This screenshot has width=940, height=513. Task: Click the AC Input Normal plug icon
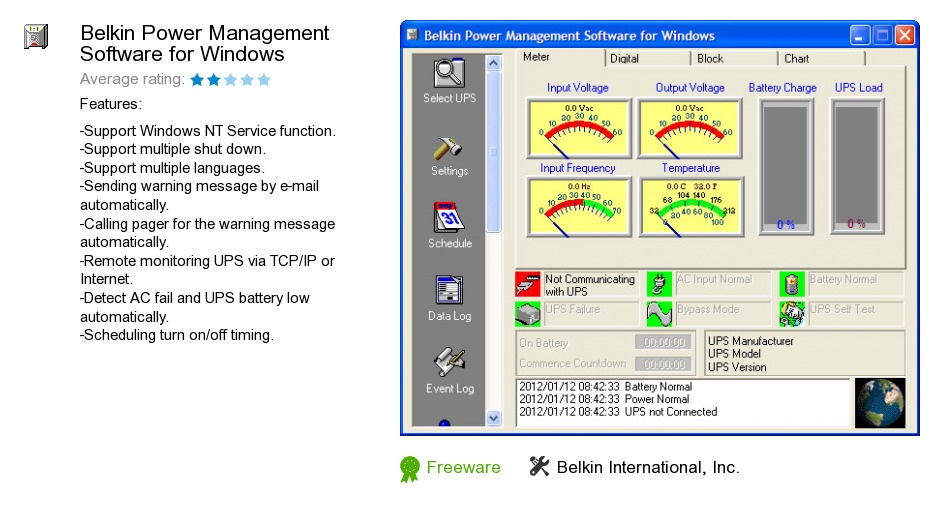659,285
